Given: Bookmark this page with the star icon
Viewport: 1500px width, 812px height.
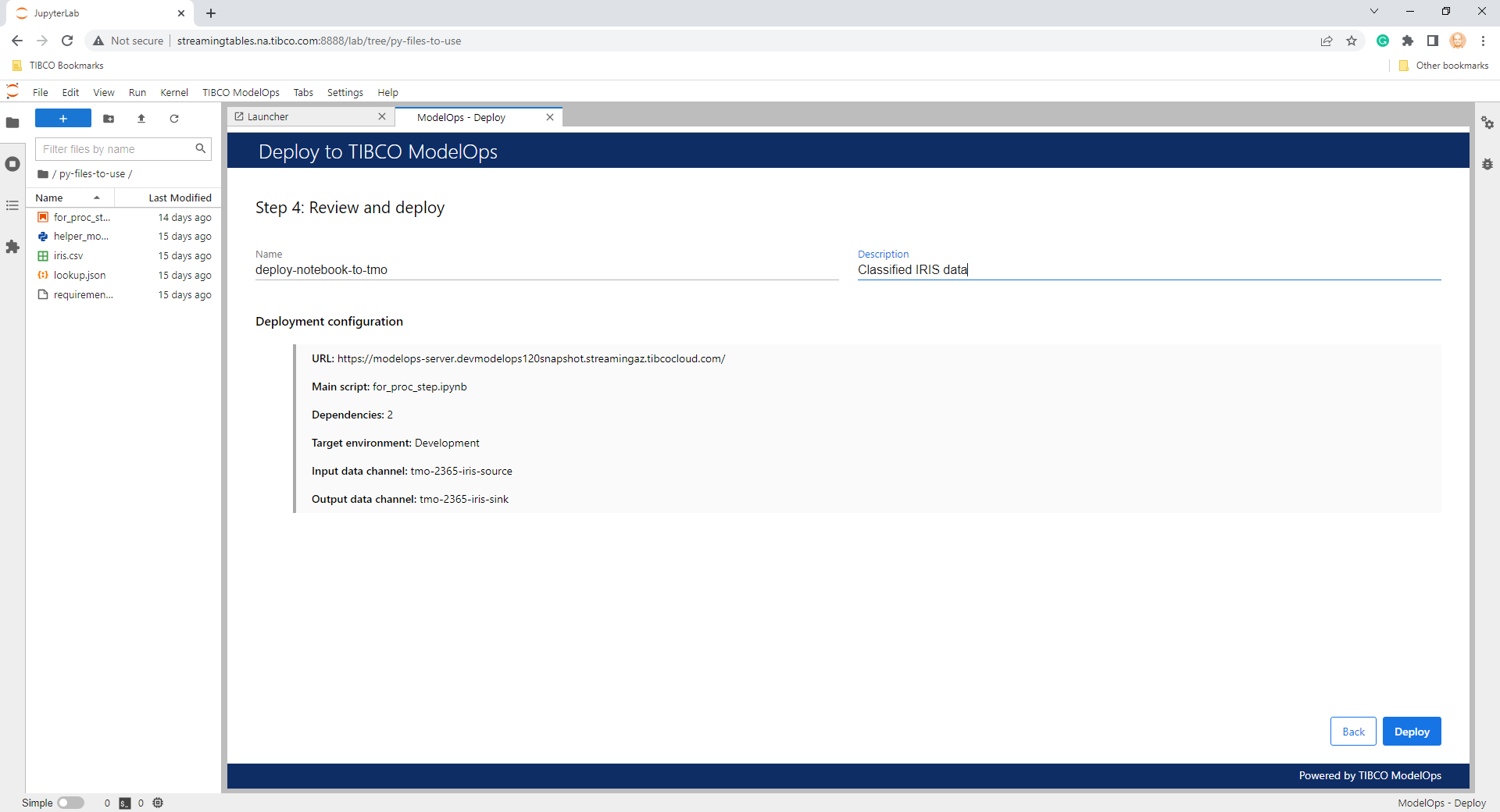Looking at the screenshot, I should coord(1352,41).
